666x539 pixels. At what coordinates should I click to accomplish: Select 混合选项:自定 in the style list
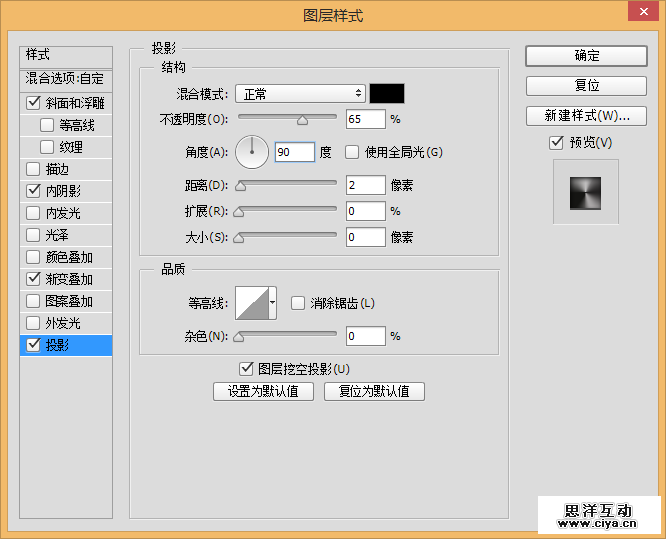click(x=65, y=78)
